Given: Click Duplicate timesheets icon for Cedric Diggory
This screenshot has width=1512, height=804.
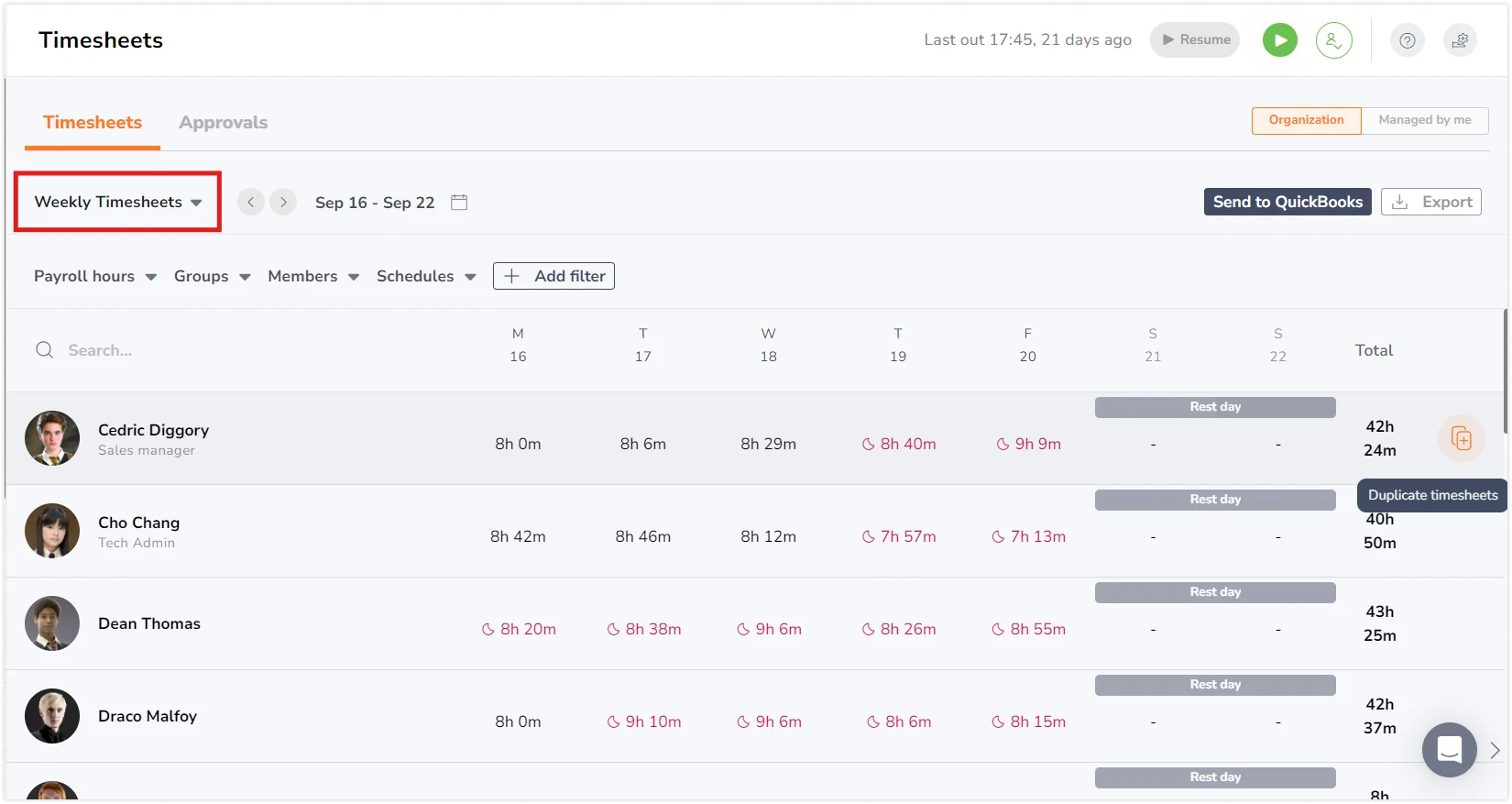Looking at the screenshot, I should (x=1461, y=439).
